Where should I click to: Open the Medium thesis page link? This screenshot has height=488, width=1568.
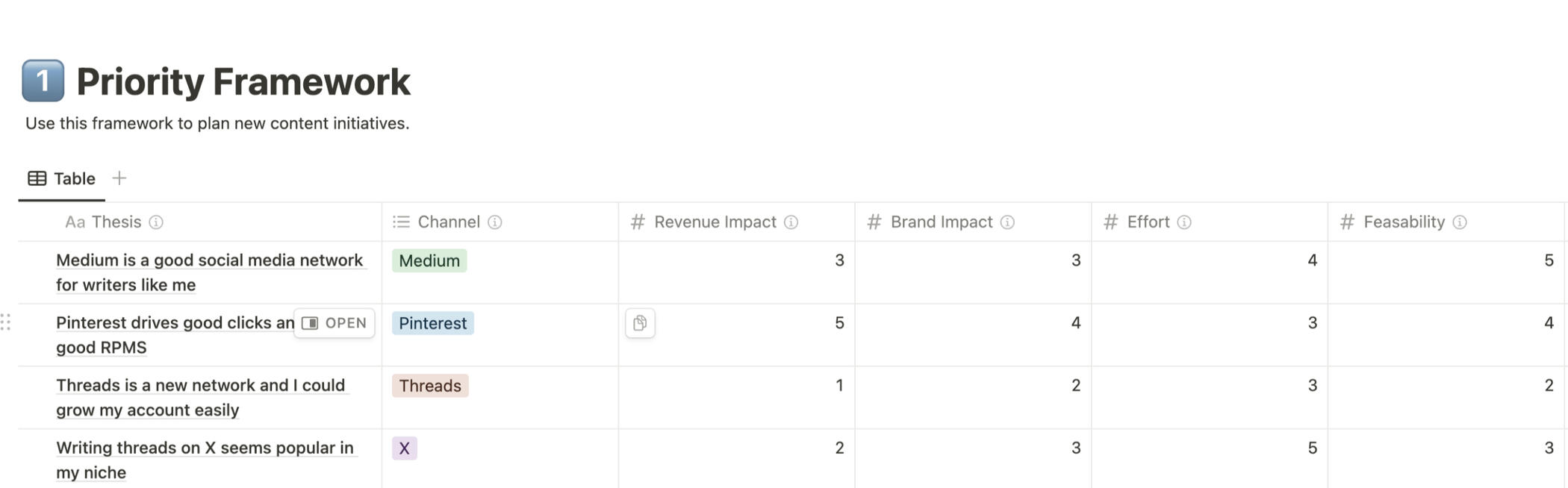209,260
